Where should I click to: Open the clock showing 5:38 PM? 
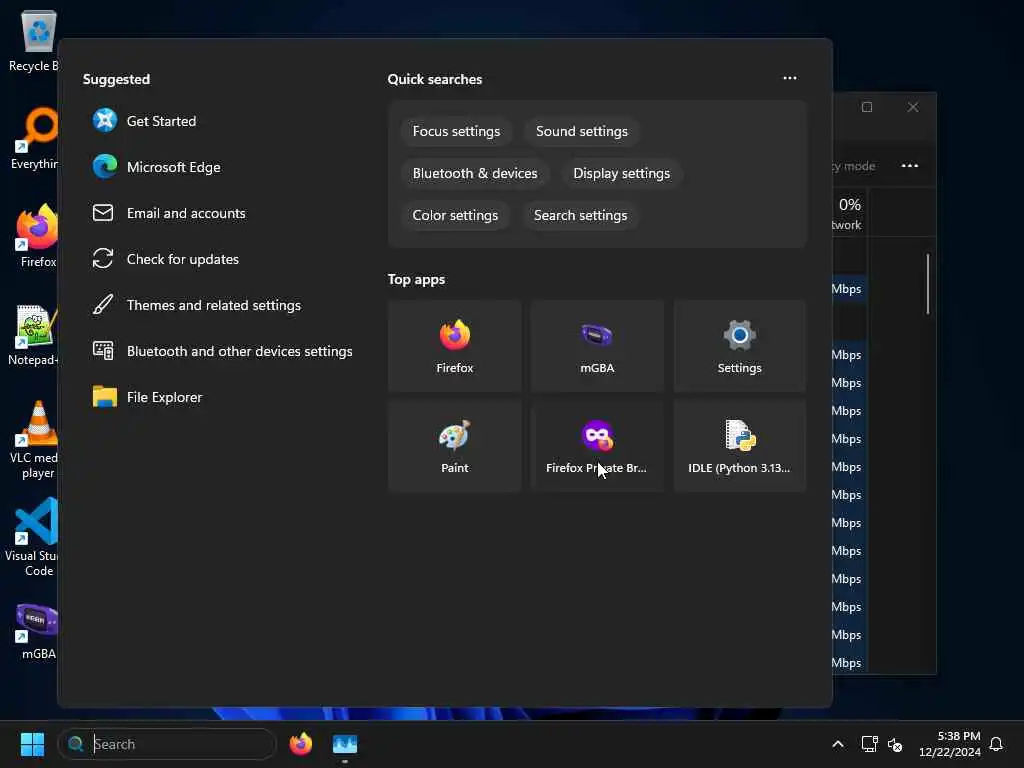point(950,744)
